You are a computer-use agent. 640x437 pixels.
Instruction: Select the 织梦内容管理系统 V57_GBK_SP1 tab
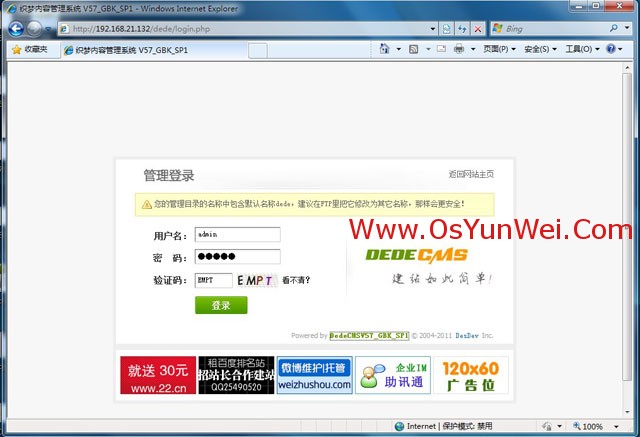pyautogui.click(x=154, y=50)
